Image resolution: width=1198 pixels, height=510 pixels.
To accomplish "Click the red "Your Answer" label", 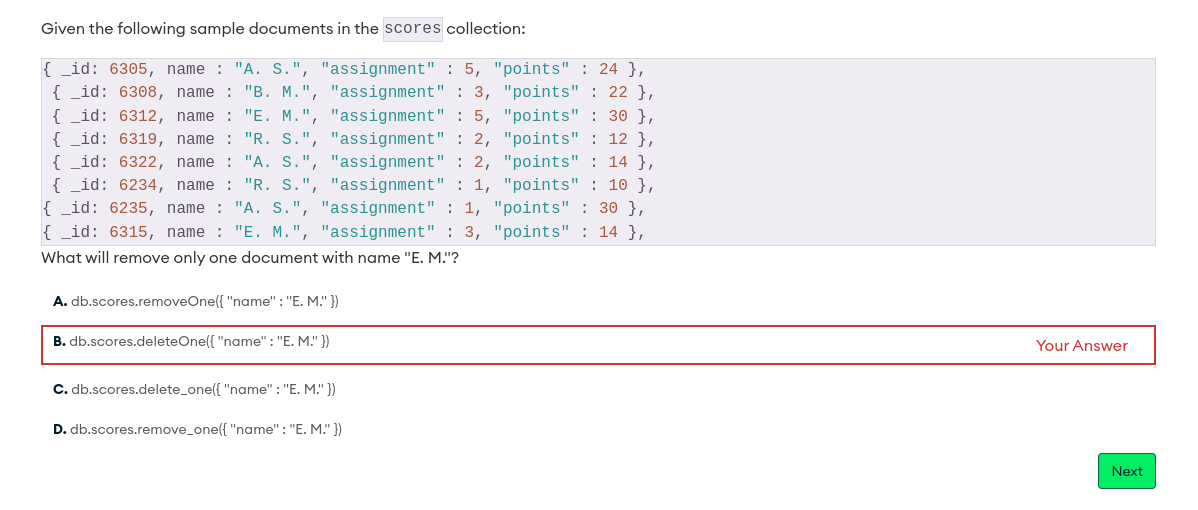I will point(1081,346).
